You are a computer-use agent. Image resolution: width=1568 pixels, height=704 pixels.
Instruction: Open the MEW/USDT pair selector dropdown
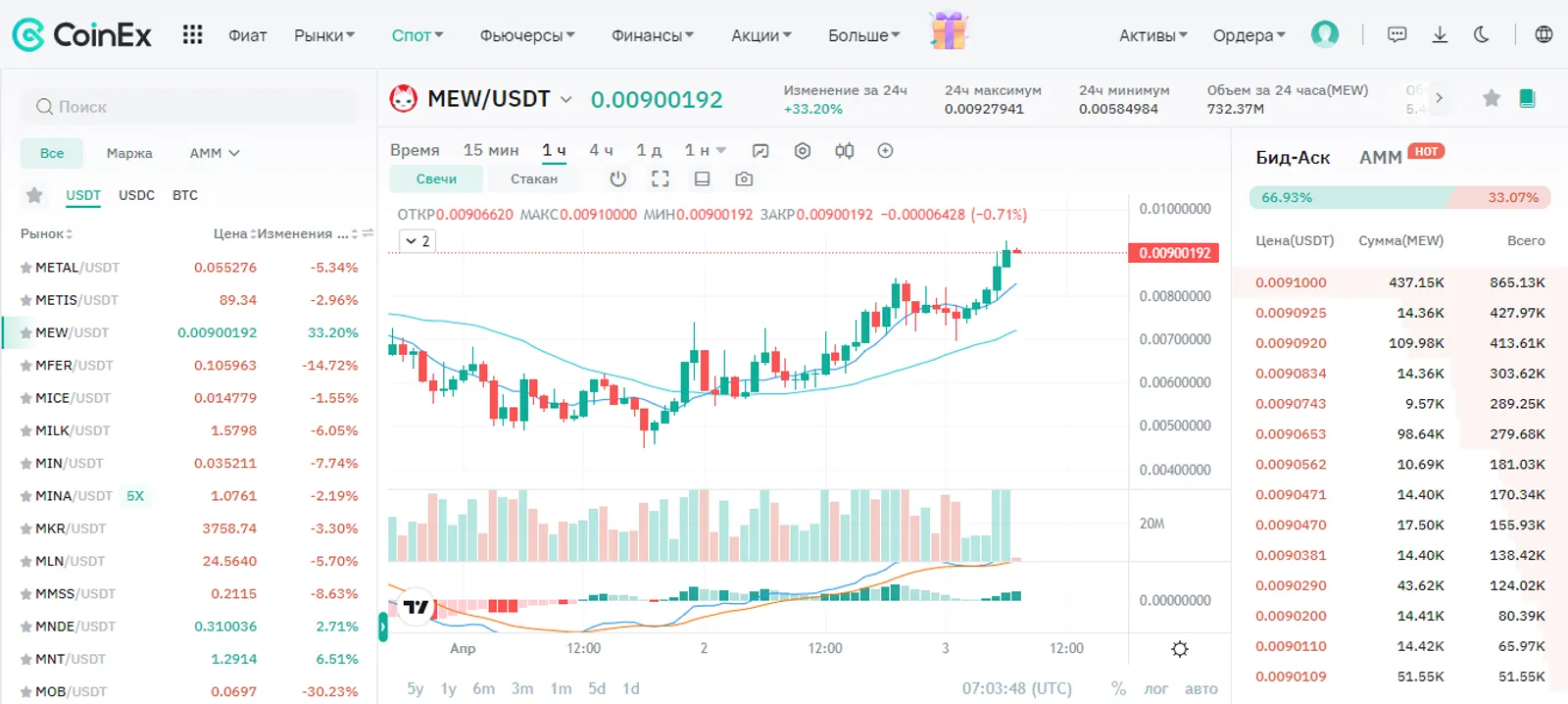[x=565, y=99]
